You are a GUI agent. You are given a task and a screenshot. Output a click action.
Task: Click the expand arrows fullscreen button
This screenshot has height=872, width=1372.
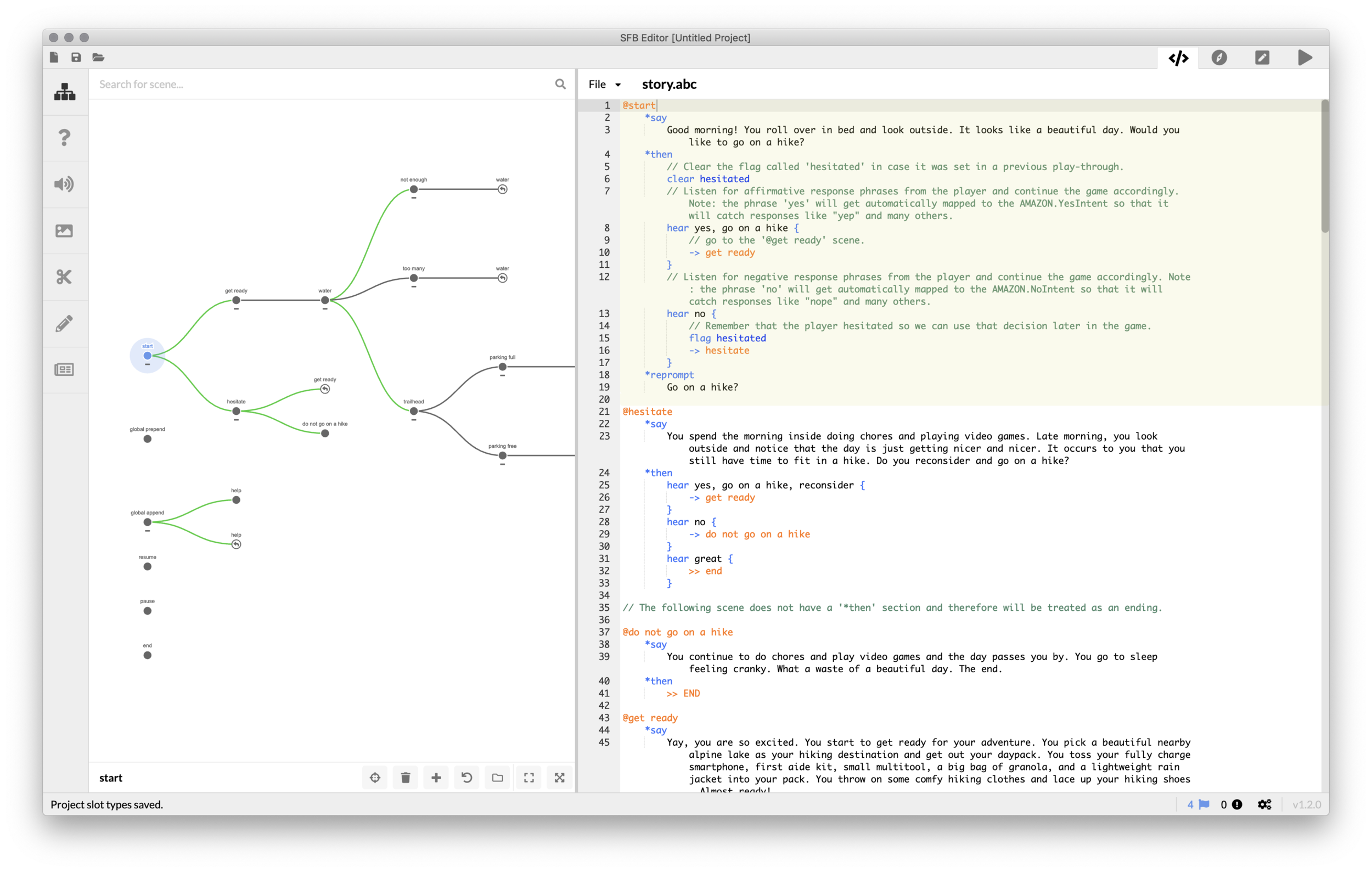tap(560, 778)
